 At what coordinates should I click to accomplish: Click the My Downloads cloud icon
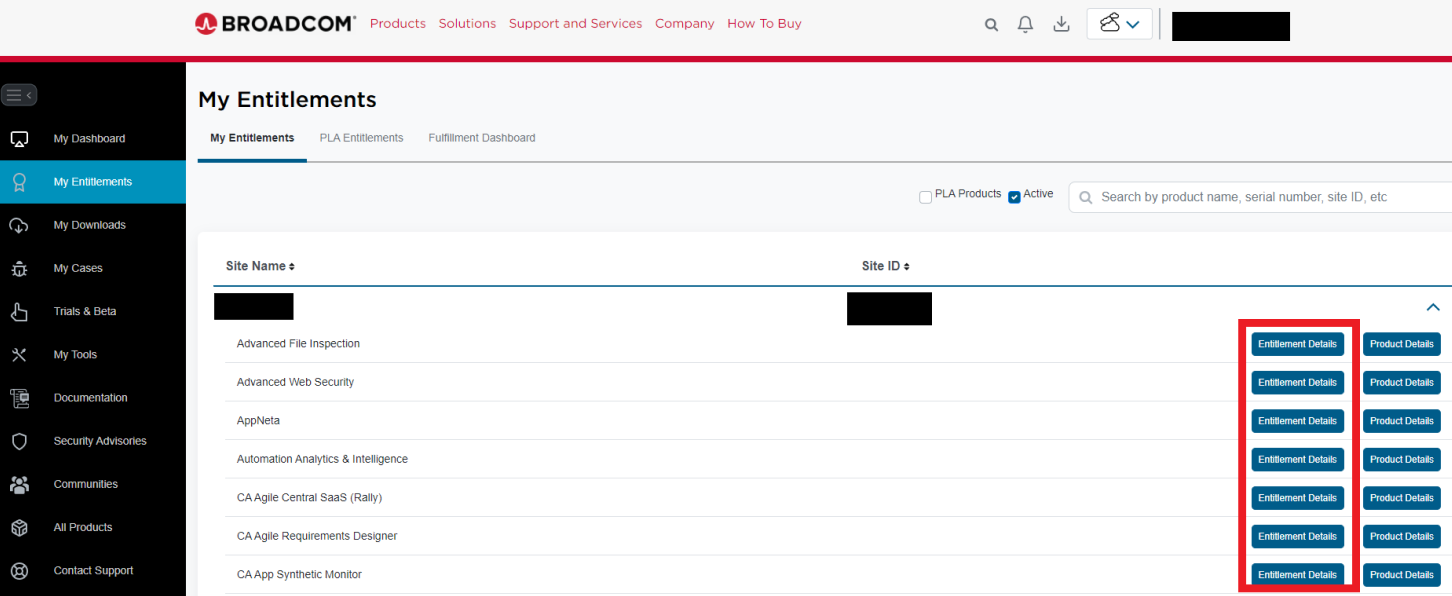coord(19,225)
